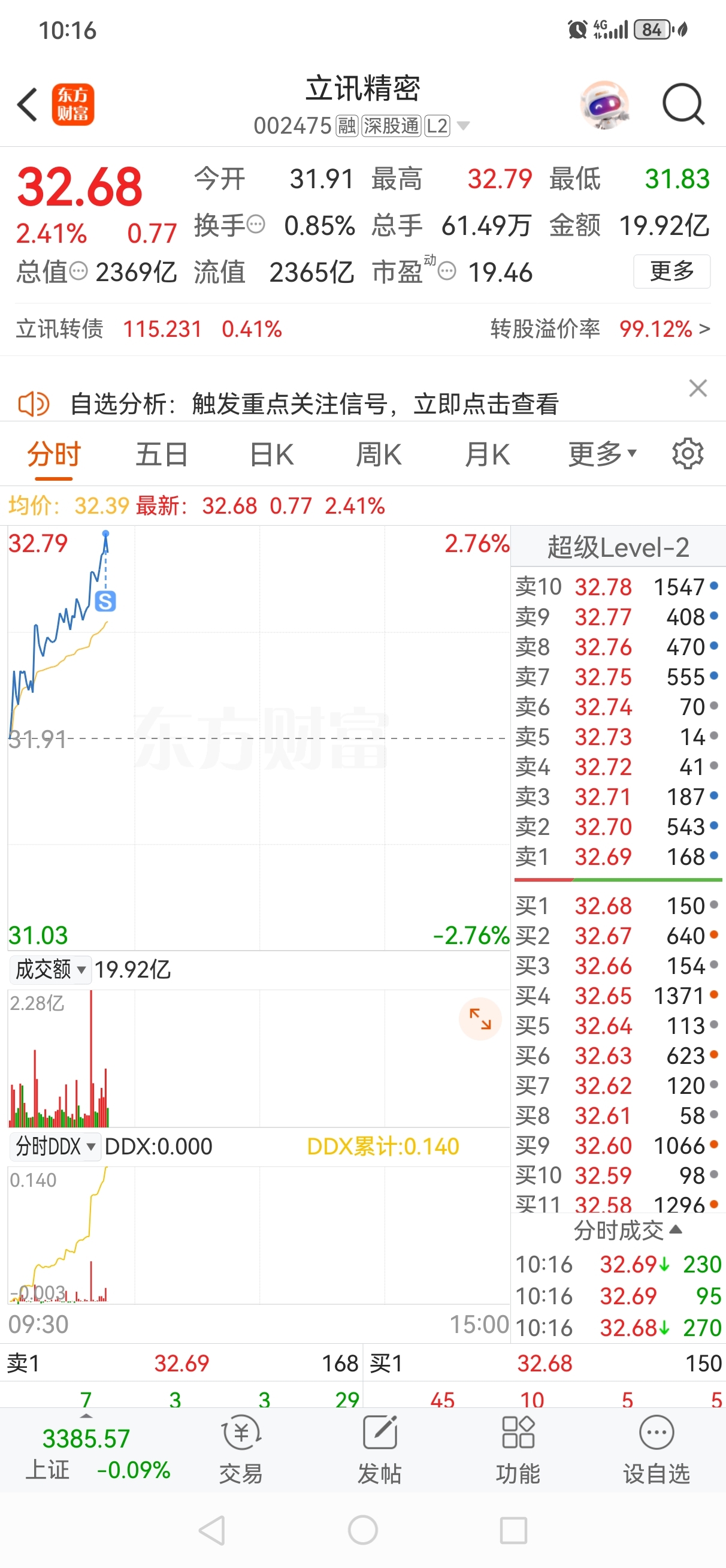Screen dimensions: 726x1568
Task: Expand chart with fullscreen arrows icon
Action: click(480, 1019)
